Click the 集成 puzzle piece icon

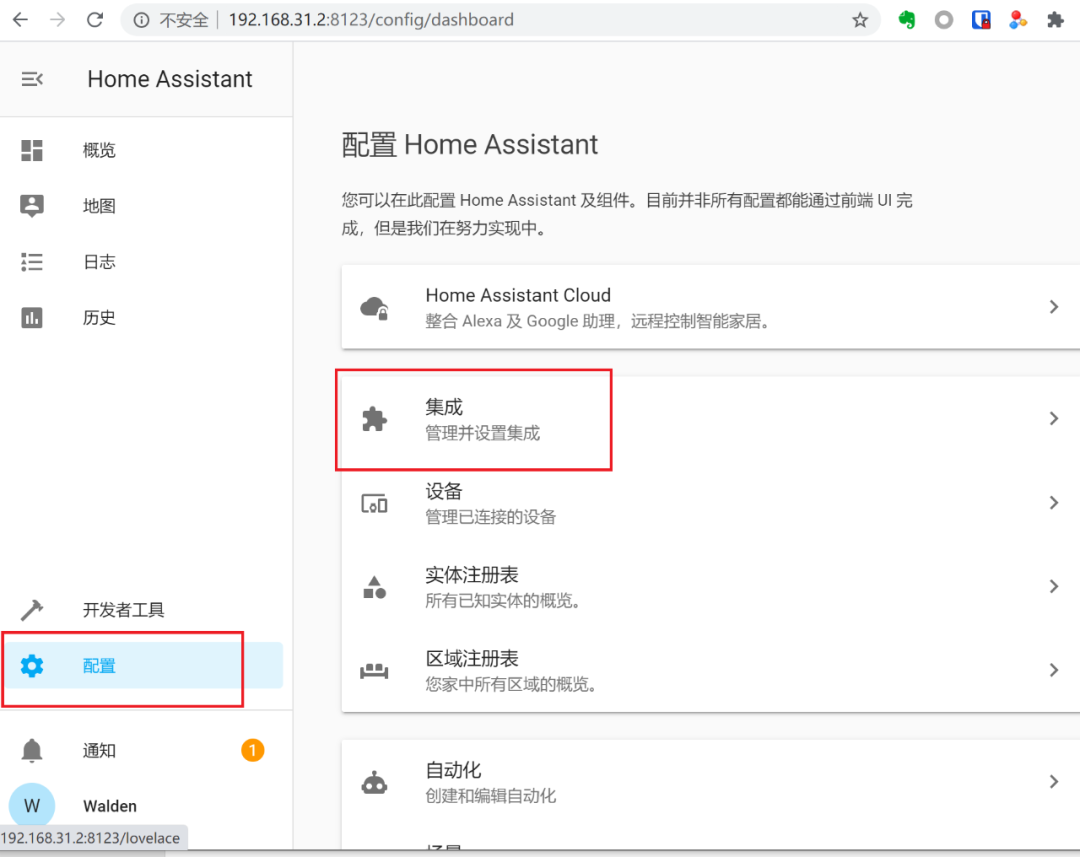(x=375, y=419)
